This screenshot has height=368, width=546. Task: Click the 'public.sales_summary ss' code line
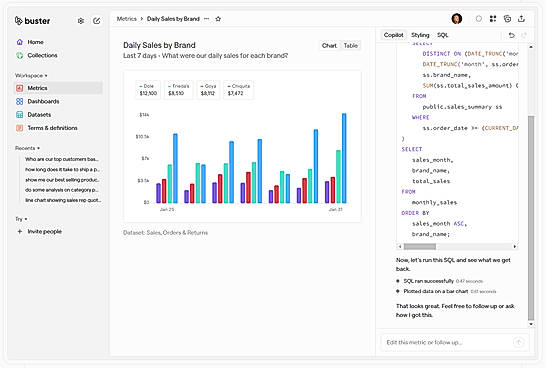coord(462,107)
